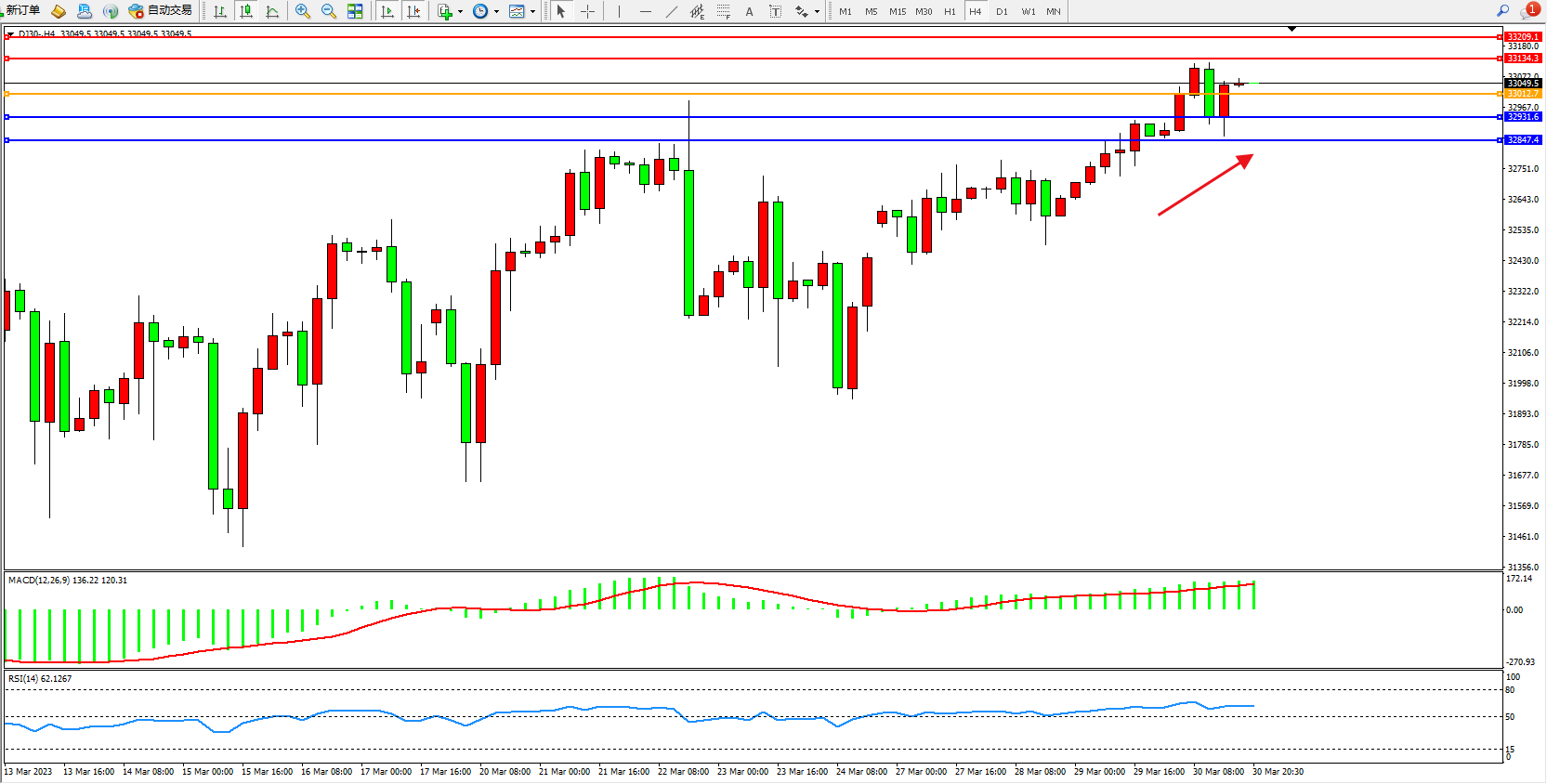Select the text label tool
This screenshot has width=1547, height=784.
pos(749,11)
